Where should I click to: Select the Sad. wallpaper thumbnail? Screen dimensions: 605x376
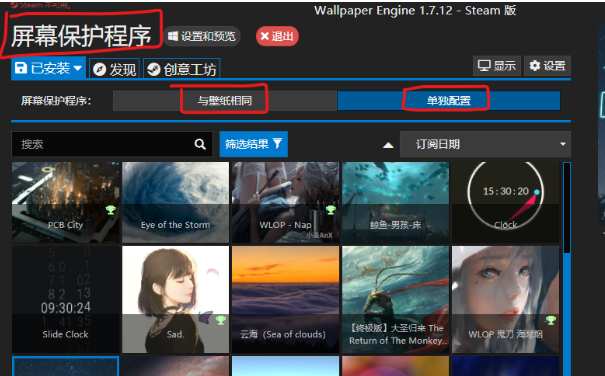(176, 300)
